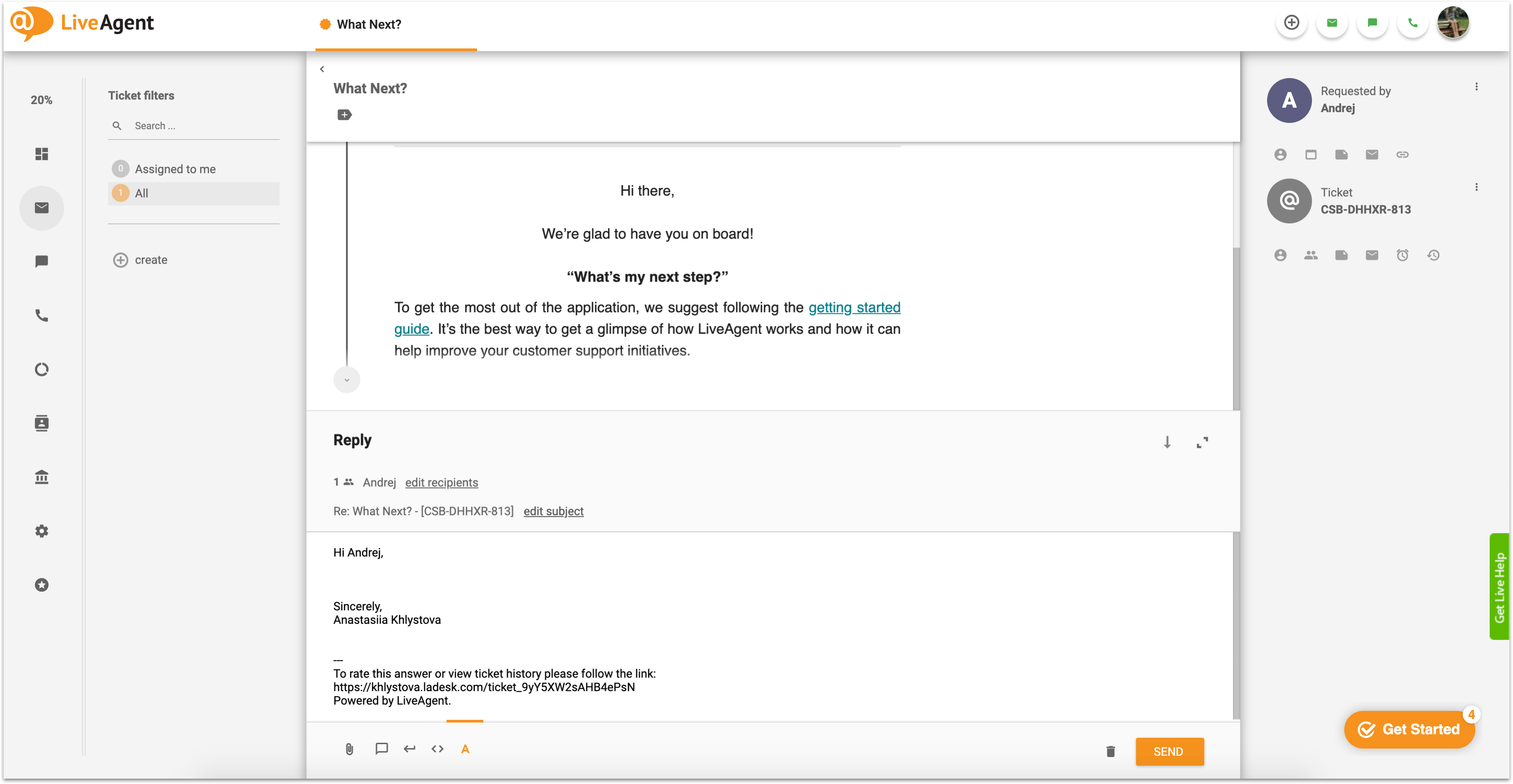Click the link icon under Andrej
The width and height of the screenshot is (1513, 784).
pyautogui.click(x=1403, y=154)
